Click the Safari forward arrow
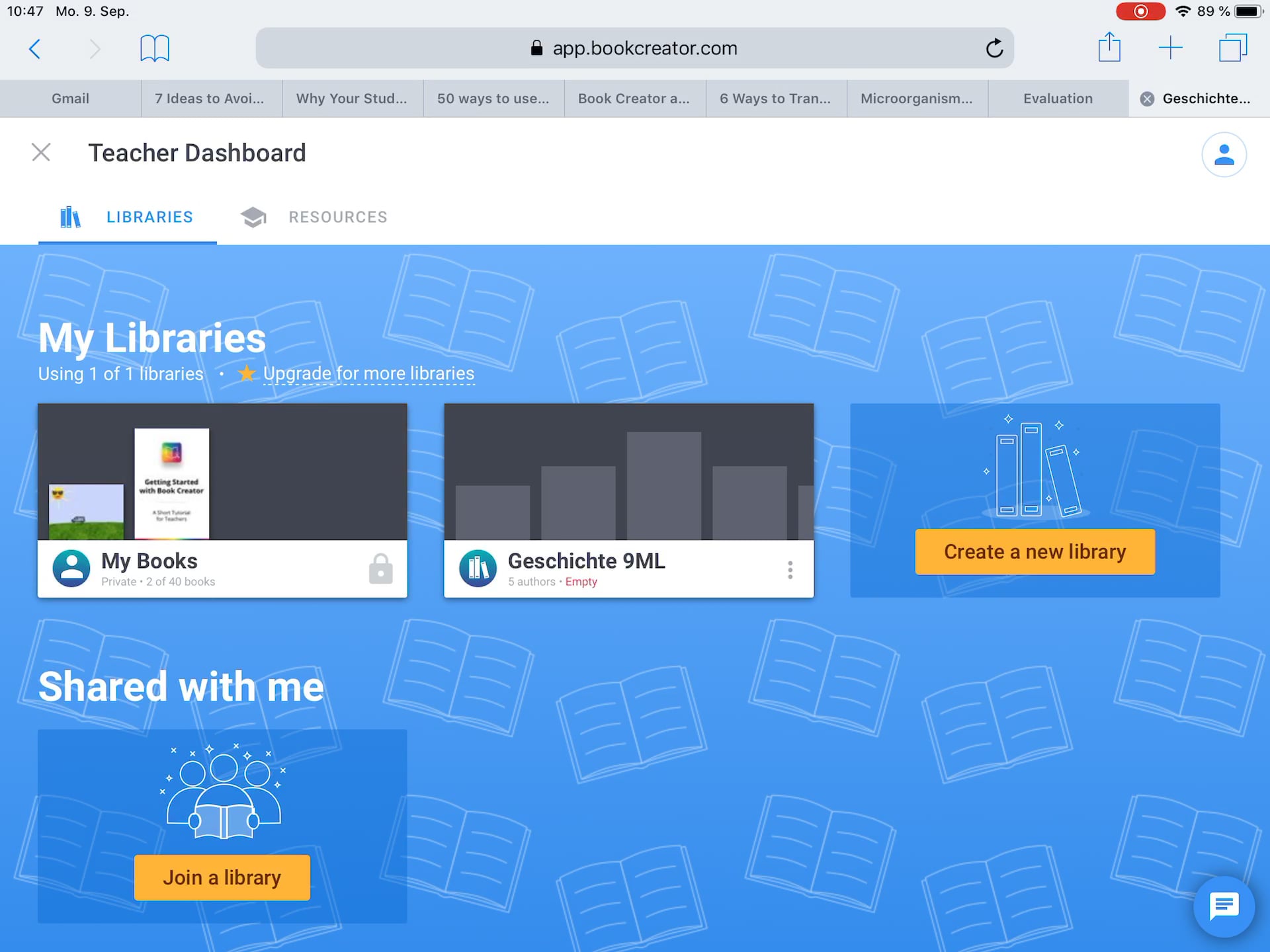Viewport: 1270px width, 952px height. click(95, 48)
